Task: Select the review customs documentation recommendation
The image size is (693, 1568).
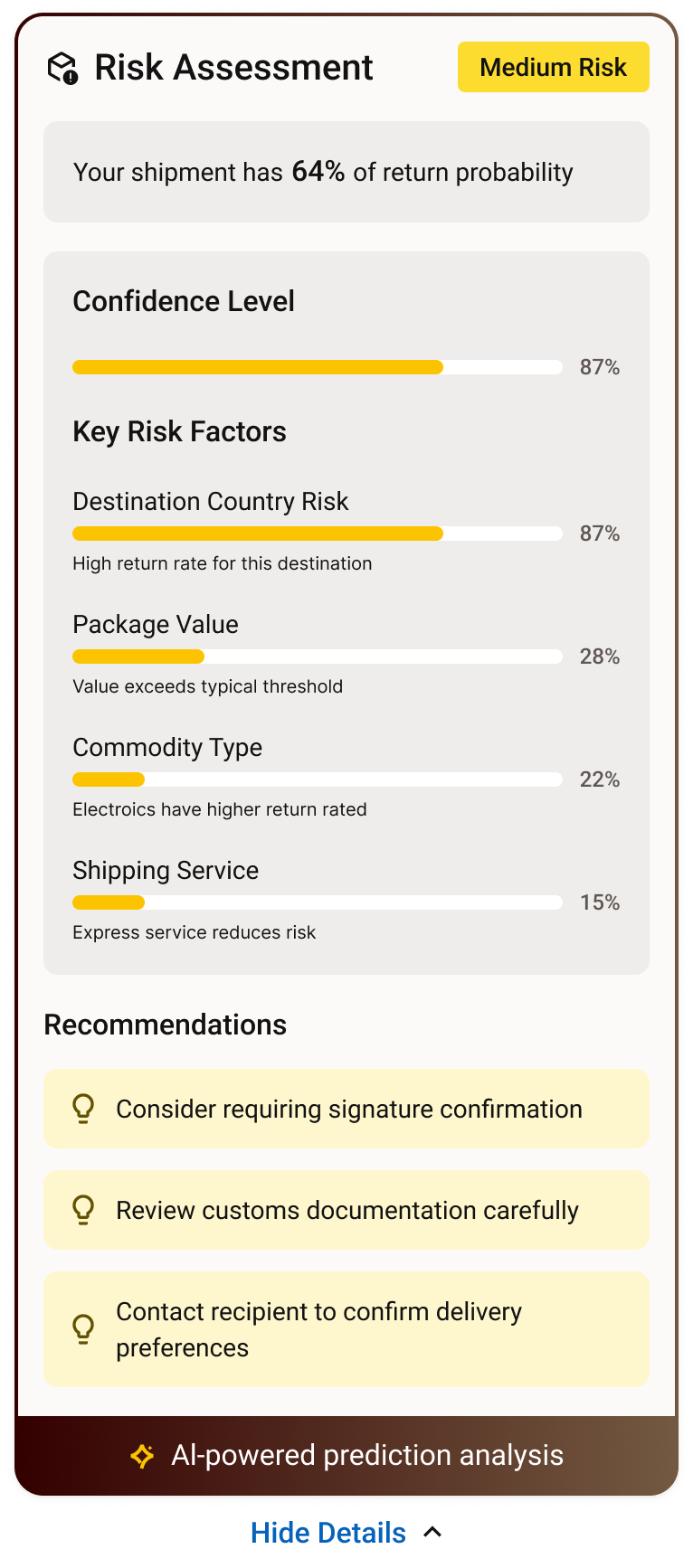Action: point(346,1210)
